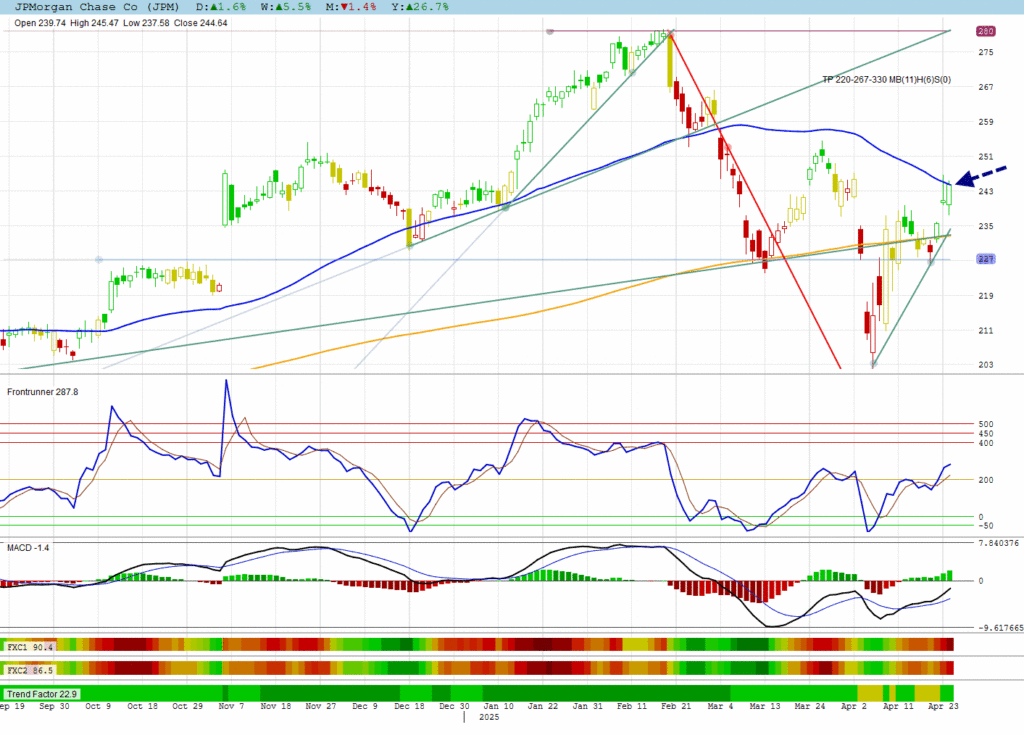Click the Low 237.58 readout
Screen dimensions: 1024x735
(146, 23)
